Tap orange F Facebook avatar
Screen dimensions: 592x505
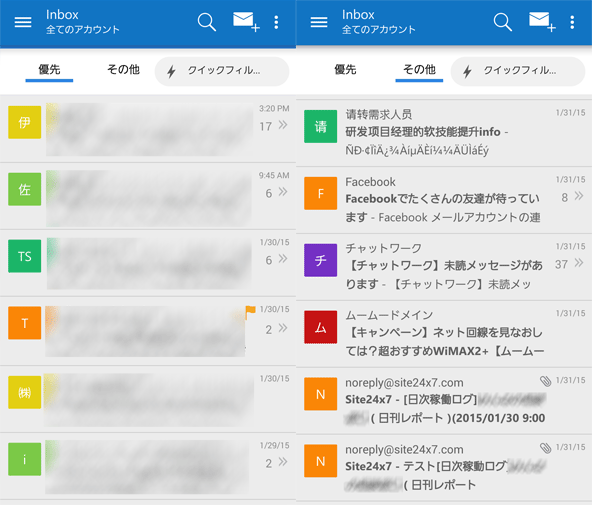[x=321, y=193]
